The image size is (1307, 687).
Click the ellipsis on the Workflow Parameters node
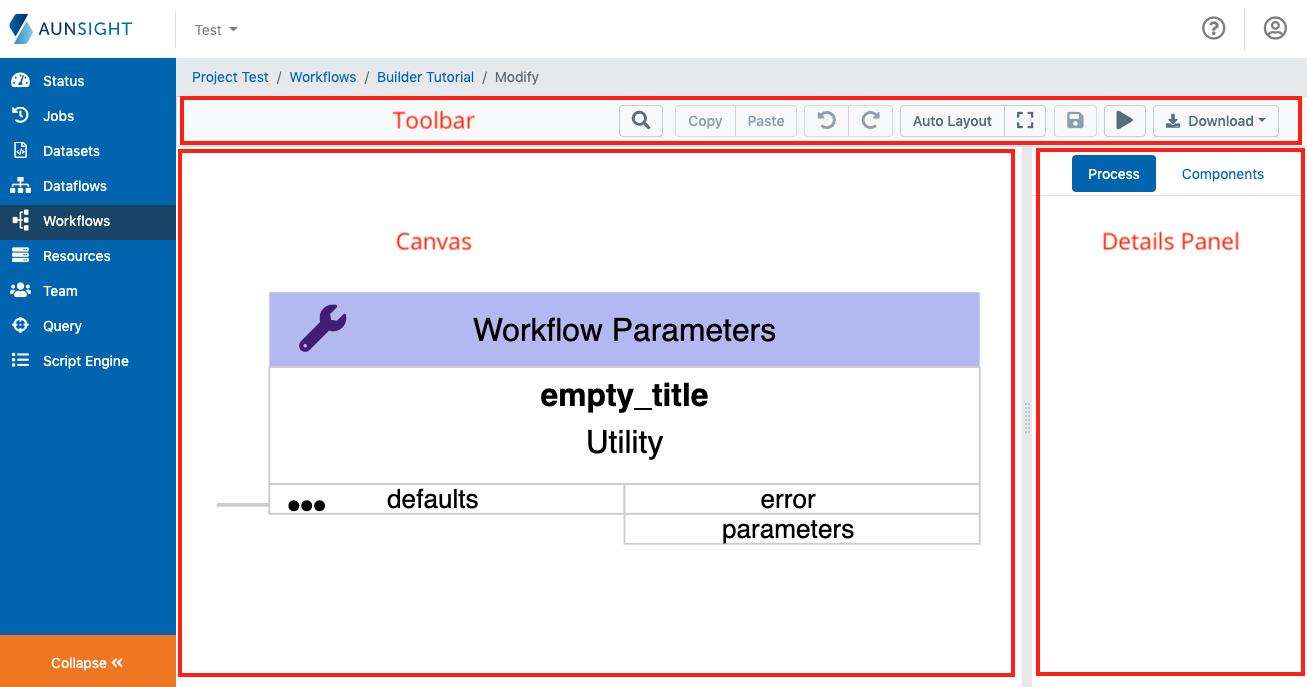point(306,504)
